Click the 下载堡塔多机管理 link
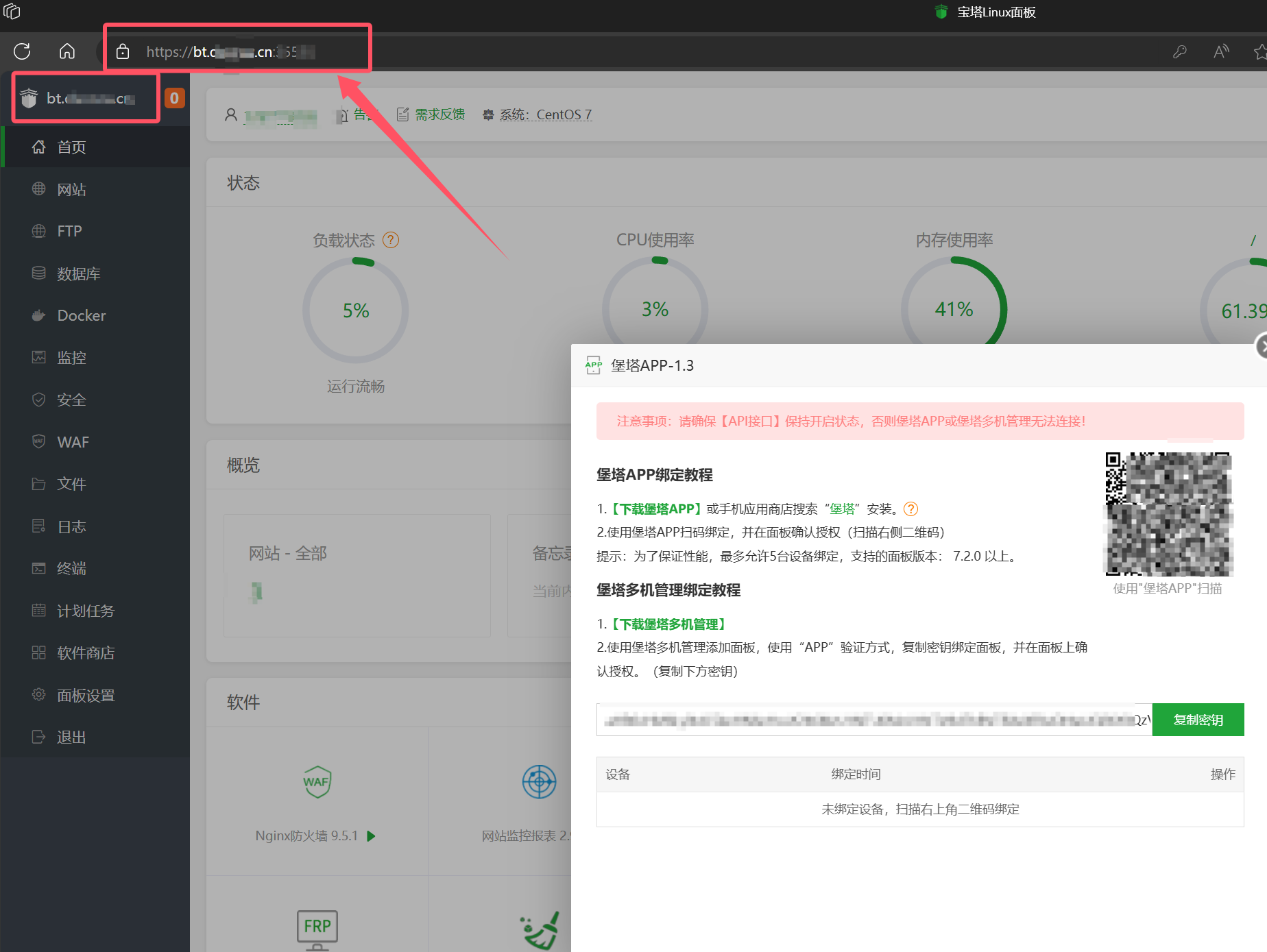Screen dimensions: 1267x952 668,624
